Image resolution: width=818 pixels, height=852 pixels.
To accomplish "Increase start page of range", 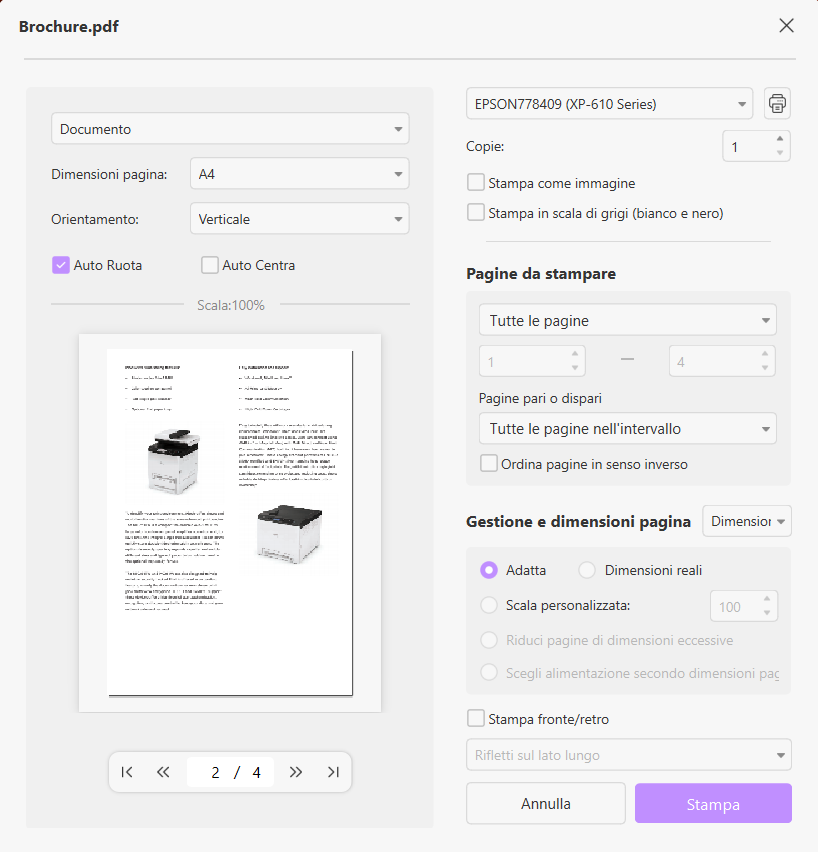I will click(575, 354).
